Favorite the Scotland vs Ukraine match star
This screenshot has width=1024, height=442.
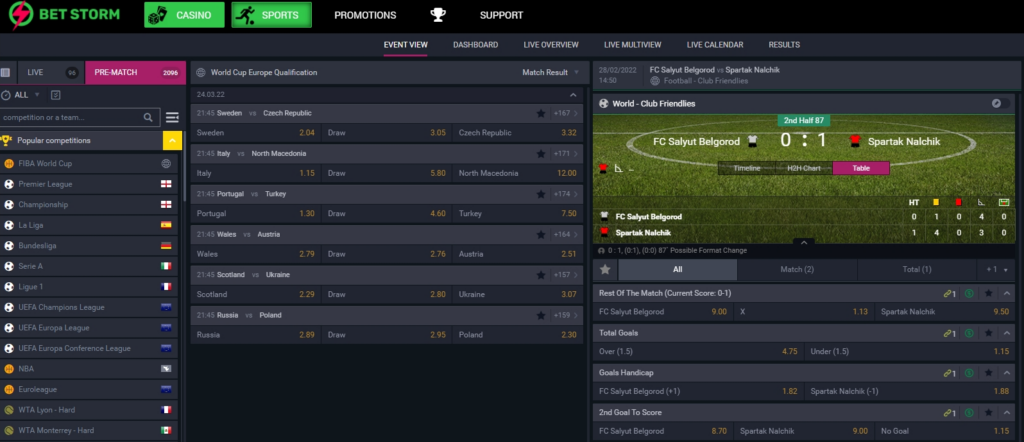pos(541,275)
